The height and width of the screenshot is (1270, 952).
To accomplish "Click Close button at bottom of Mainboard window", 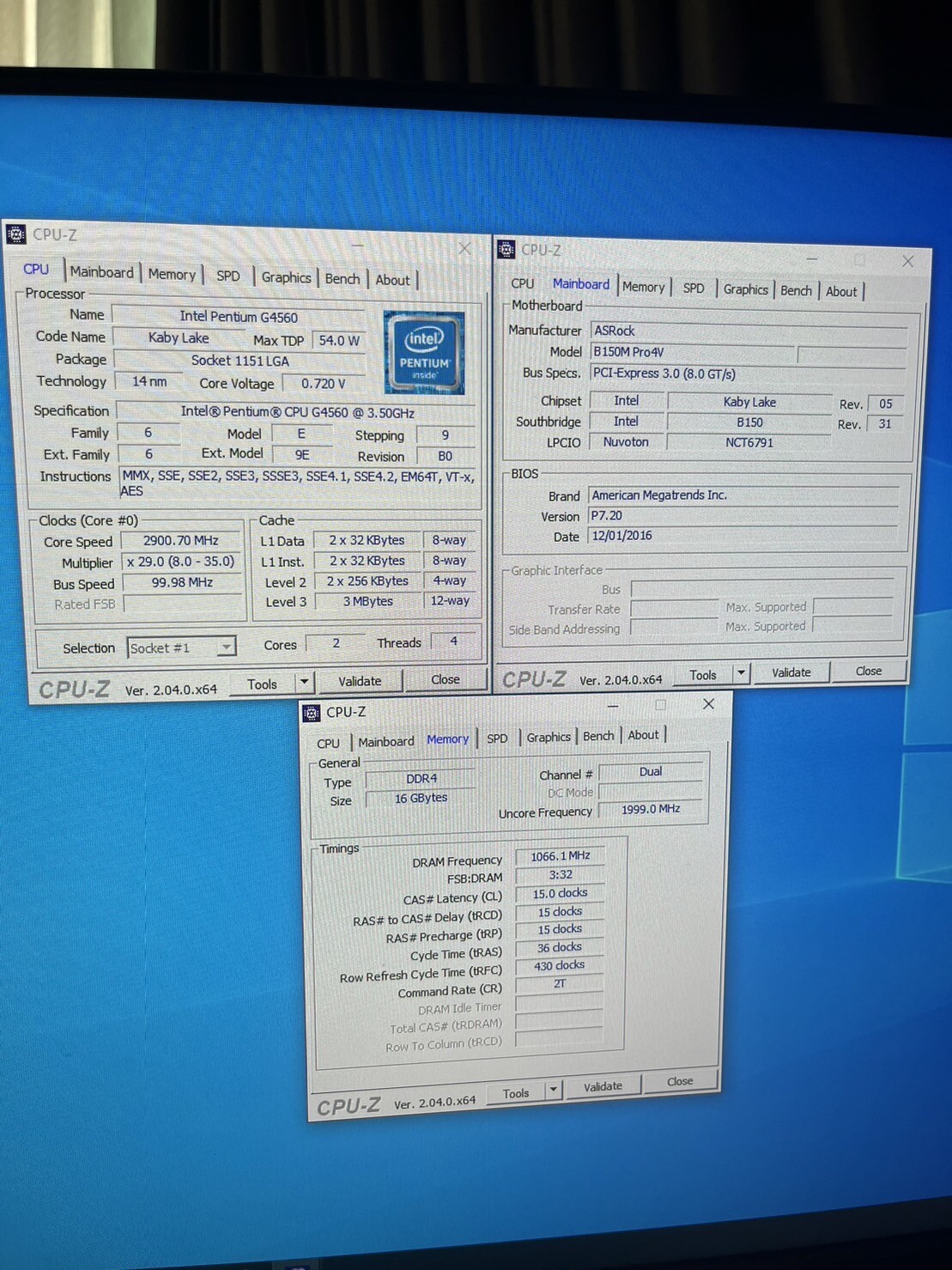I will tap(868, 671).
